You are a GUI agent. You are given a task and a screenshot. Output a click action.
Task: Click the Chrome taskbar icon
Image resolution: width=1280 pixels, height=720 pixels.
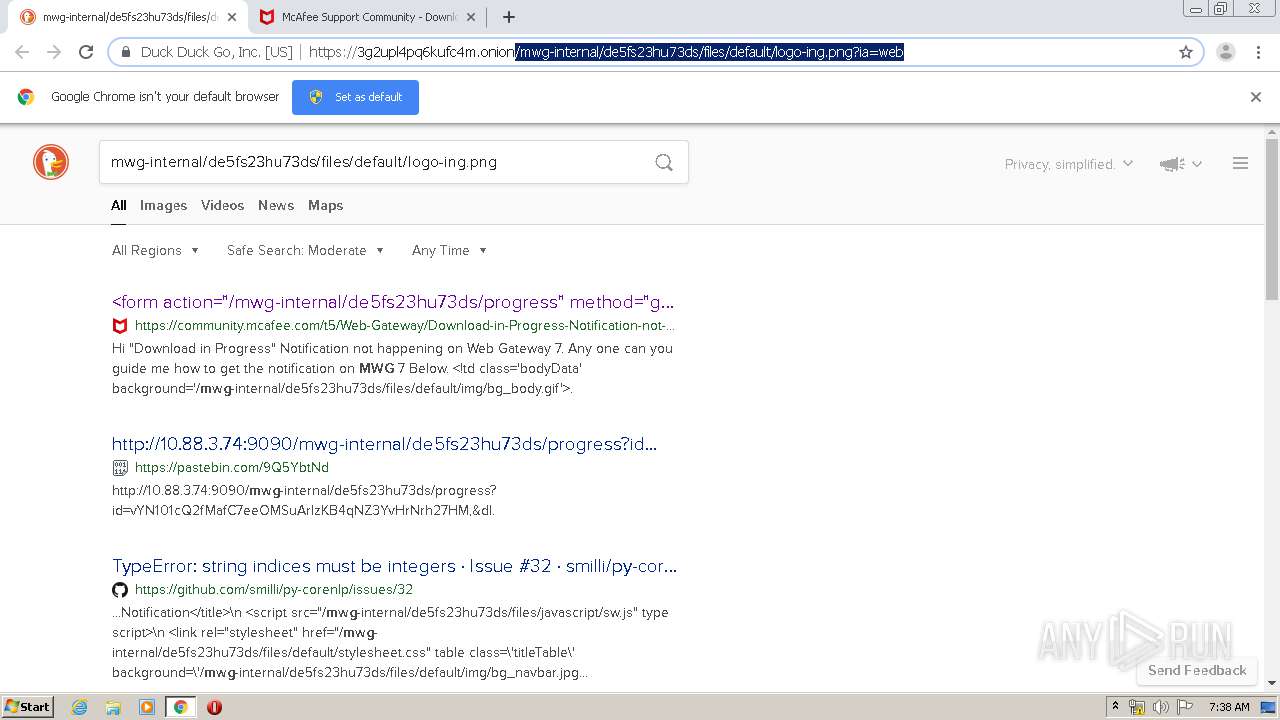tap(180, 707)
